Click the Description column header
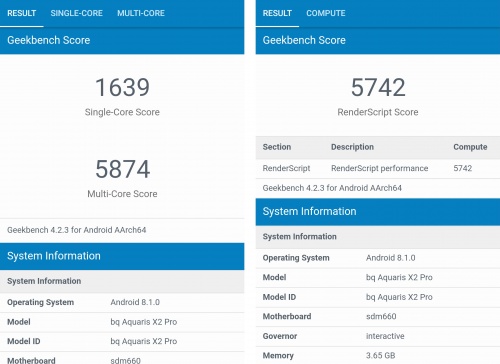 click(352, 147)
